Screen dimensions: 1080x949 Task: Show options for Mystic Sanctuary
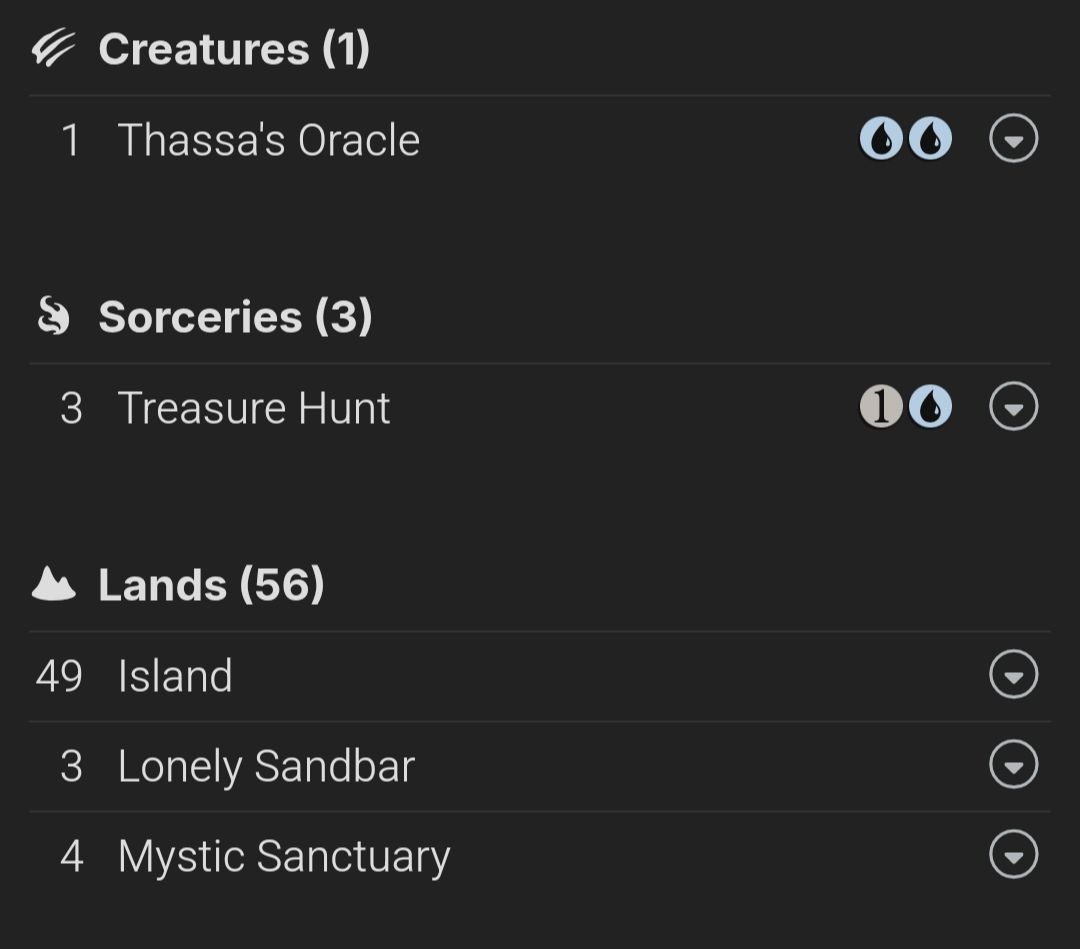click(x=1013, y=856)
